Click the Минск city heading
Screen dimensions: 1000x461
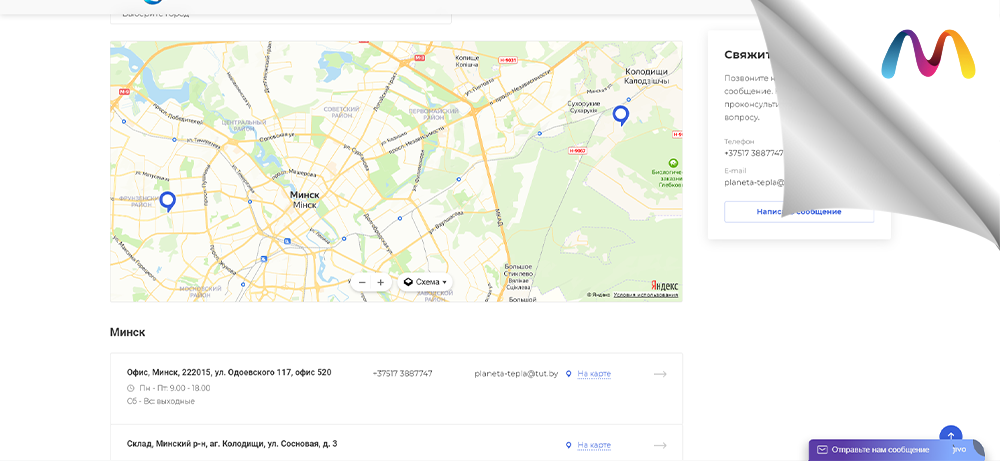[x=128, y=332]
